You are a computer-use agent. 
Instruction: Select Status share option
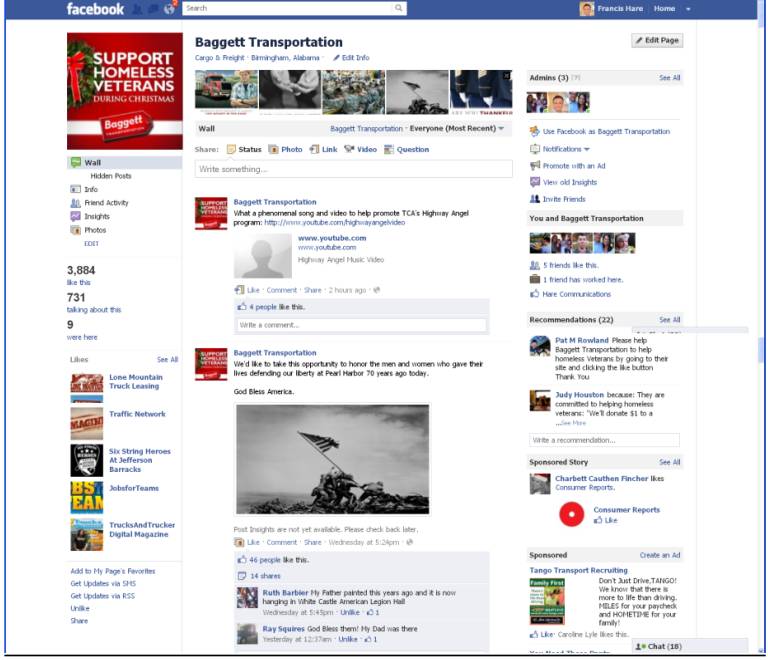click(244, 149)
